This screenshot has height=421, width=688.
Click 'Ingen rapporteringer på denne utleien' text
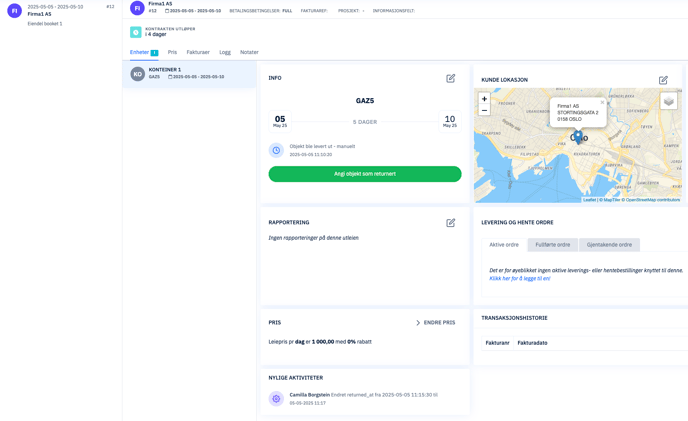313,238
